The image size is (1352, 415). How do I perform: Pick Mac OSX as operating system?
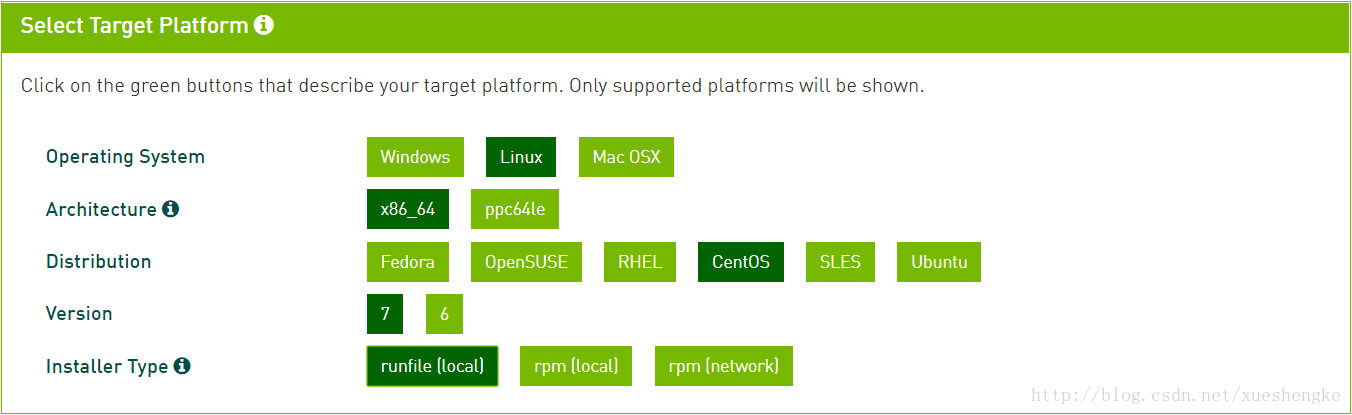[626, 157]
